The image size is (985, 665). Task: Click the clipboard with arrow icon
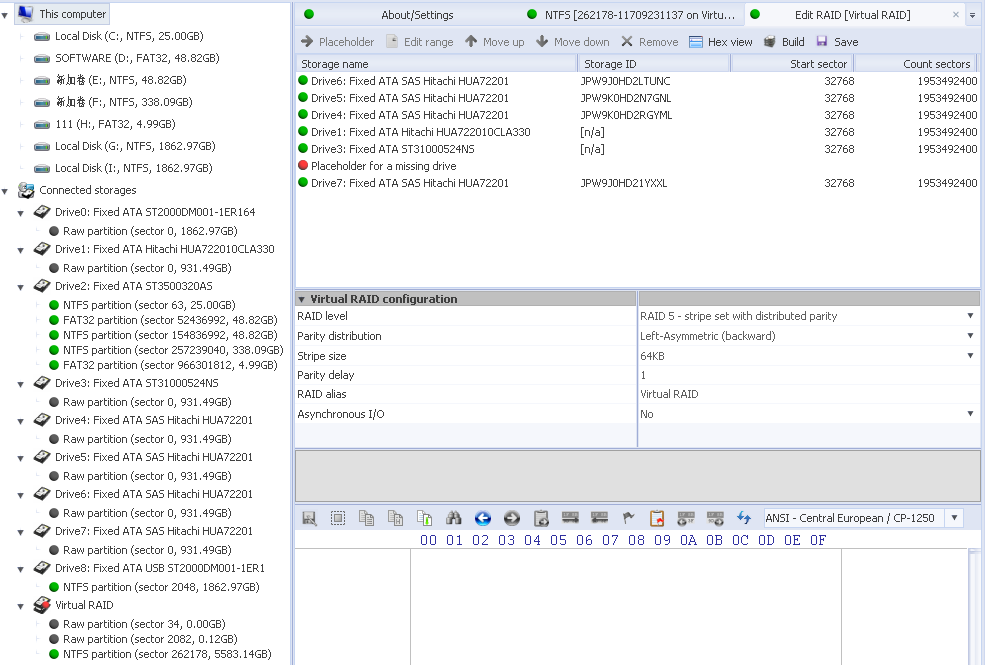click(541, 518)
